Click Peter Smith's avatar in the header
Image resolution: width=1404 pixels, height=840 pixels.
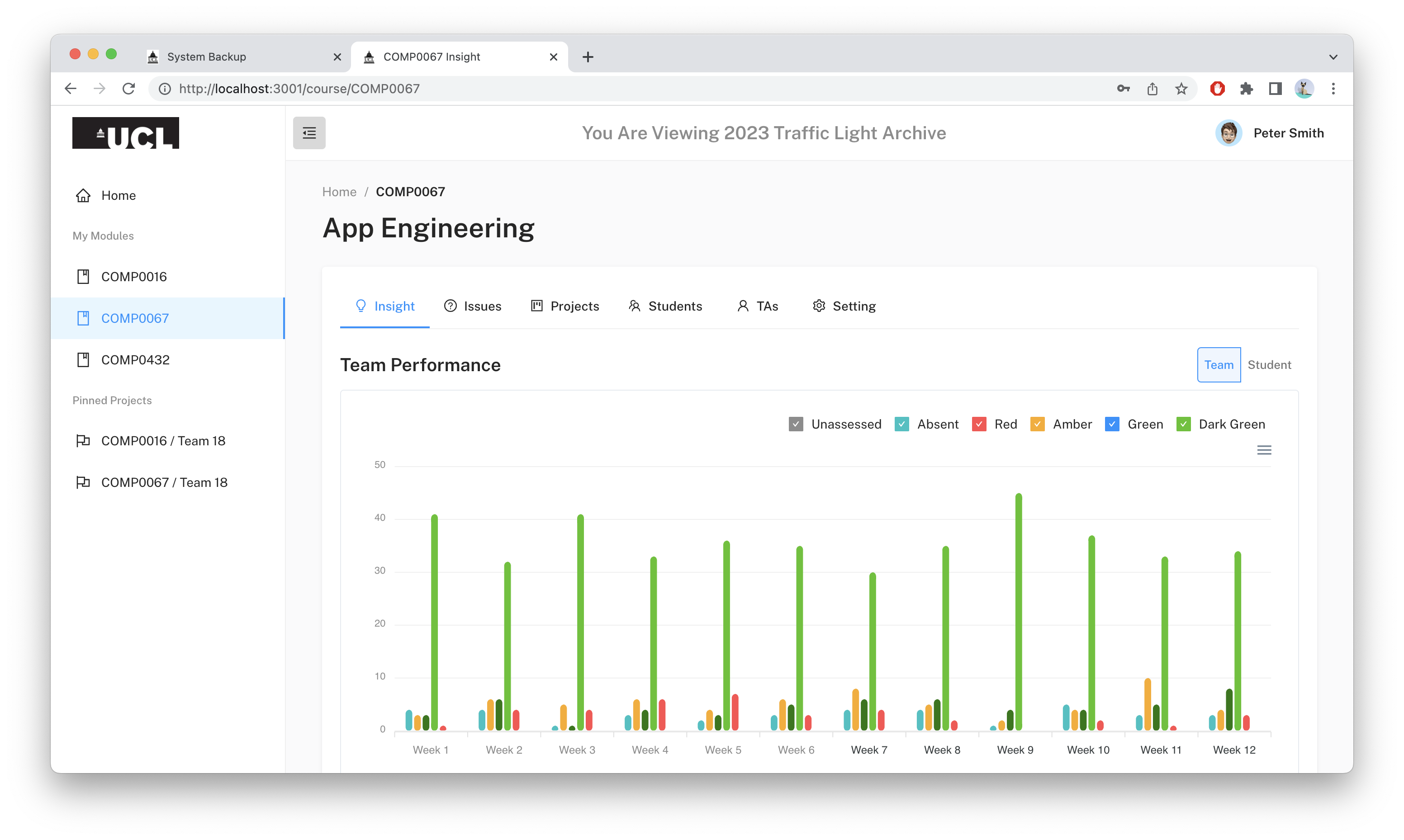(1228, 133)
